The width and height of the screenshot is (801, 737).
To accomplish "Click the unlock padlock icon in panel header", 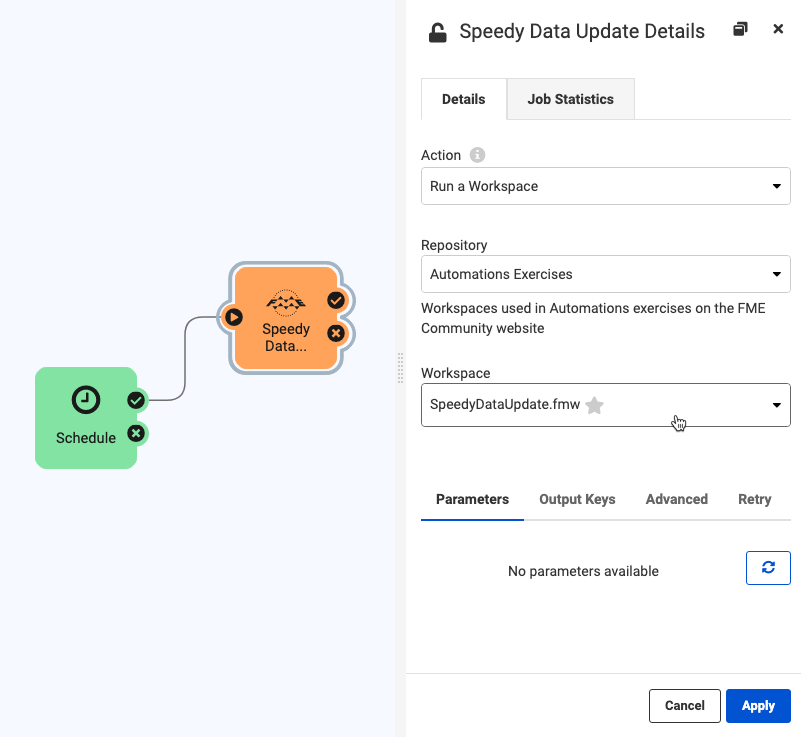I will (x=437, y=33).
